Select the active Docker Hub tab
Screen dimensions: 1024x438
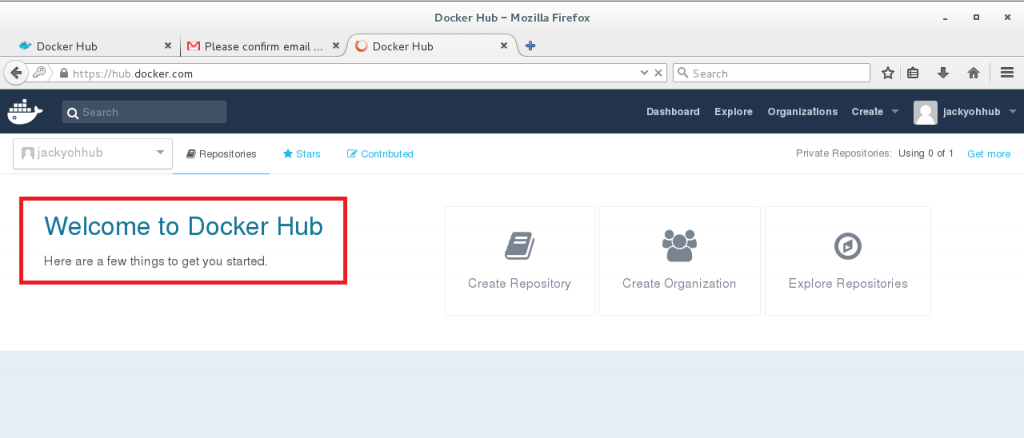click(x=431, y=46)
